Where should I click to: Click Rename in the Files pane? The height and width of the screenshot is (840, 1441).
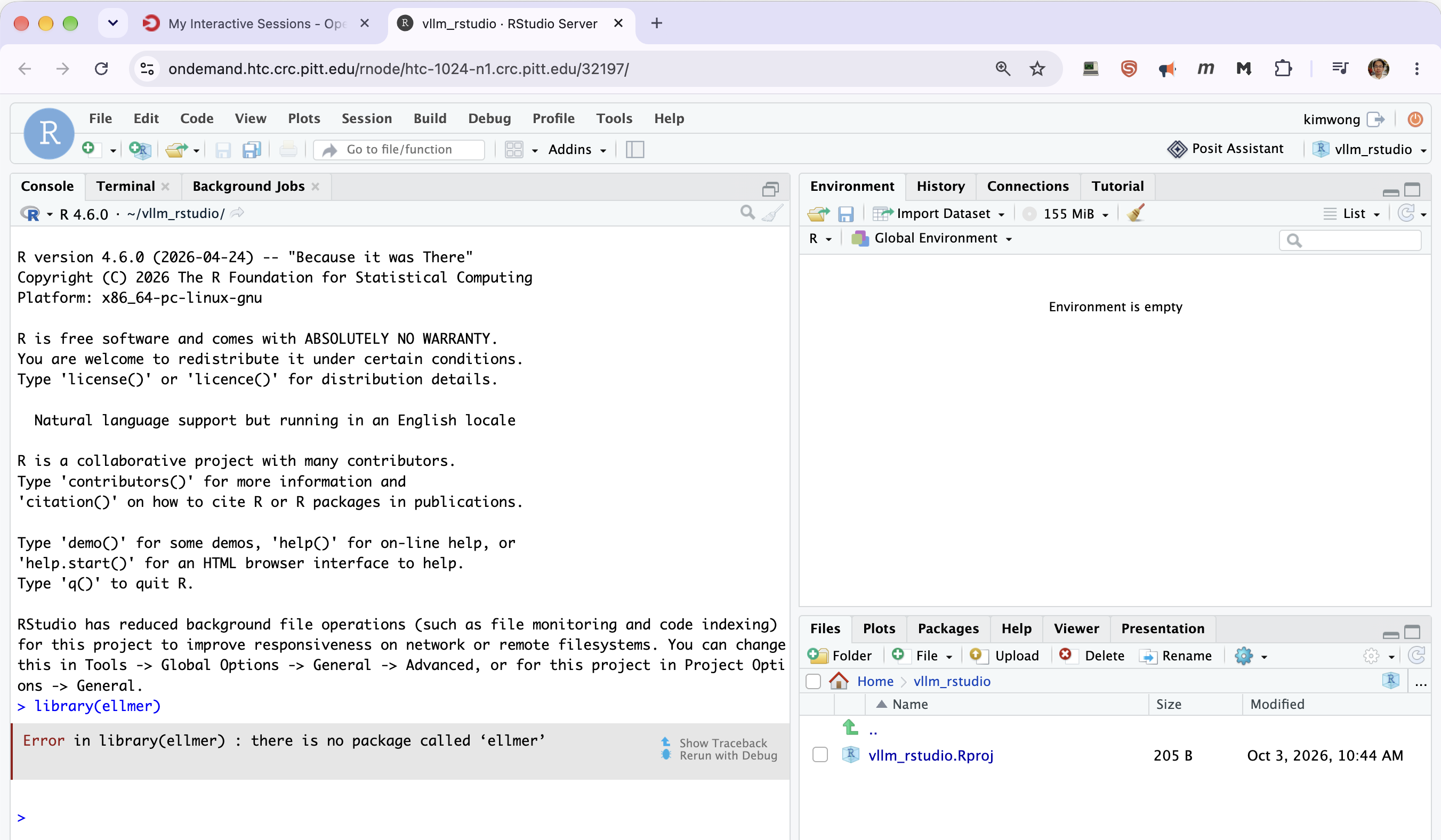(x=1175, y=655)
